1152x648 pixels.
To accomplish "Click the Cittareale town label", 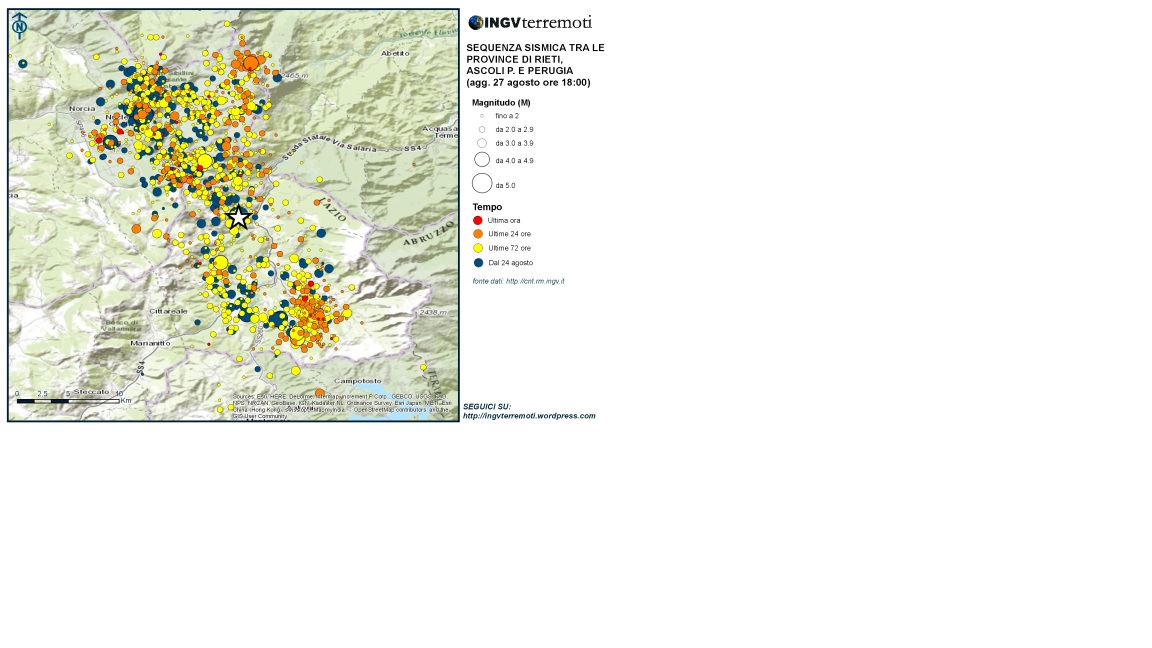I will point(168,312).
